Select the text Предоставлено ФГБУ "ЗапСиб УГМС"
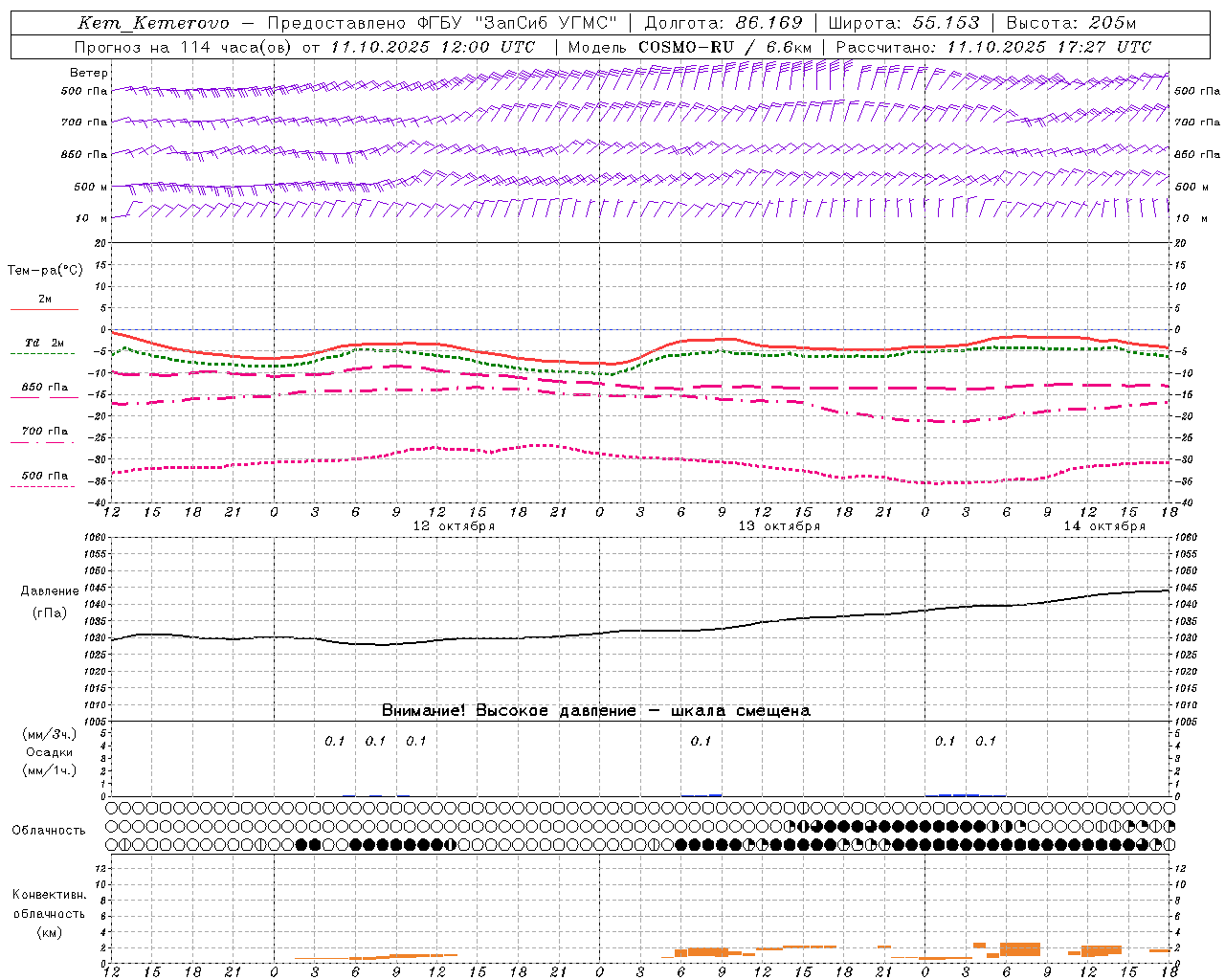Screen dimensions: 1225x980 [442, 23]
